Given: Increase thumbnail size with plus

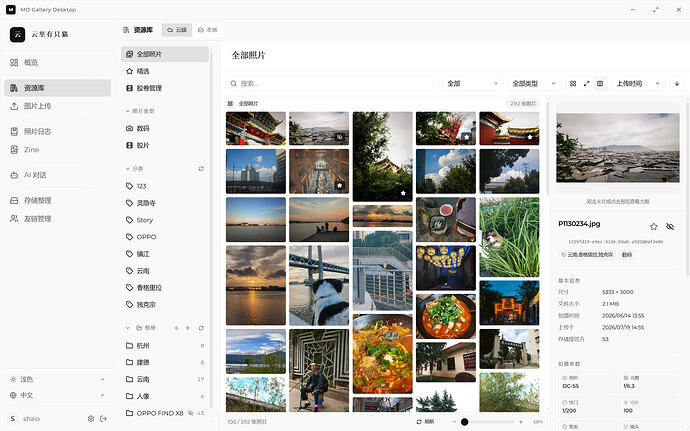Looking at the screenshot, I should 521,422.
